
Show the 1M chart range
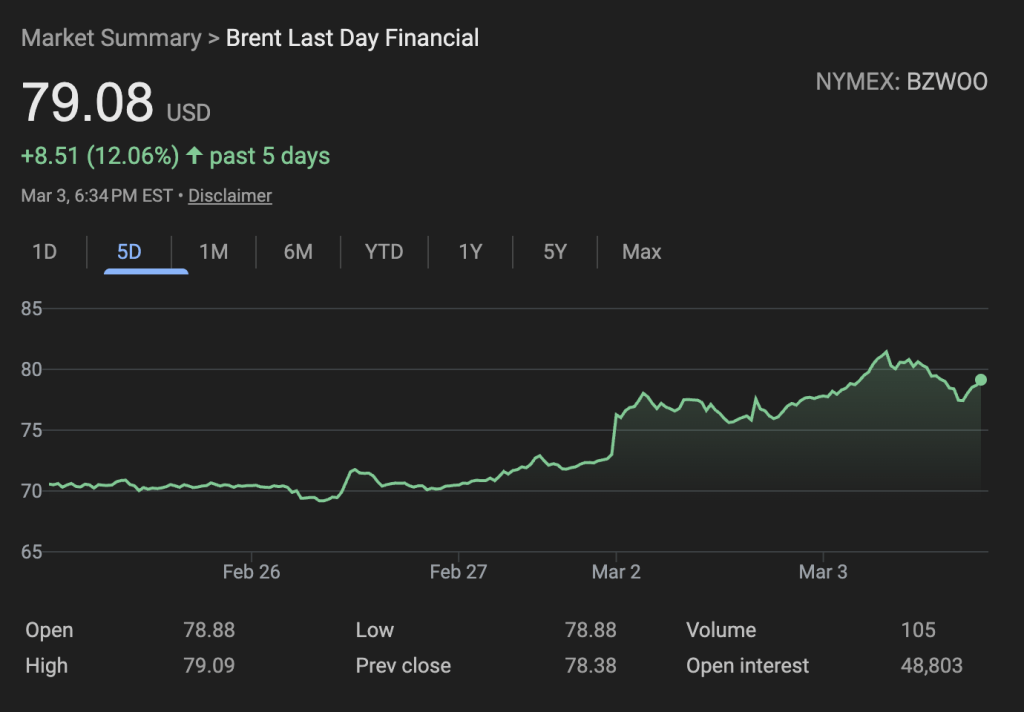tap(213, 252)
